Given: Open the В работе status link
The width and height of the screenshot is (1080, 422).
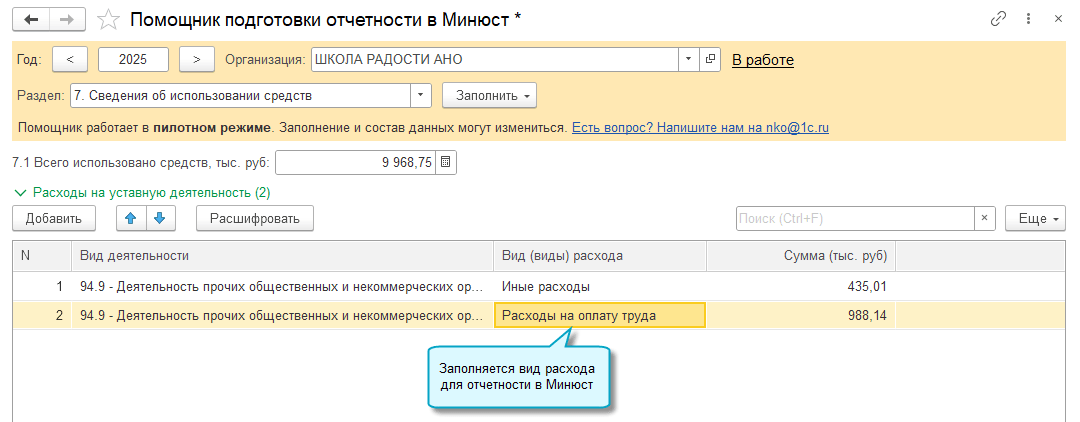Looking at the screenshot, I should click(x=763, y=60).
